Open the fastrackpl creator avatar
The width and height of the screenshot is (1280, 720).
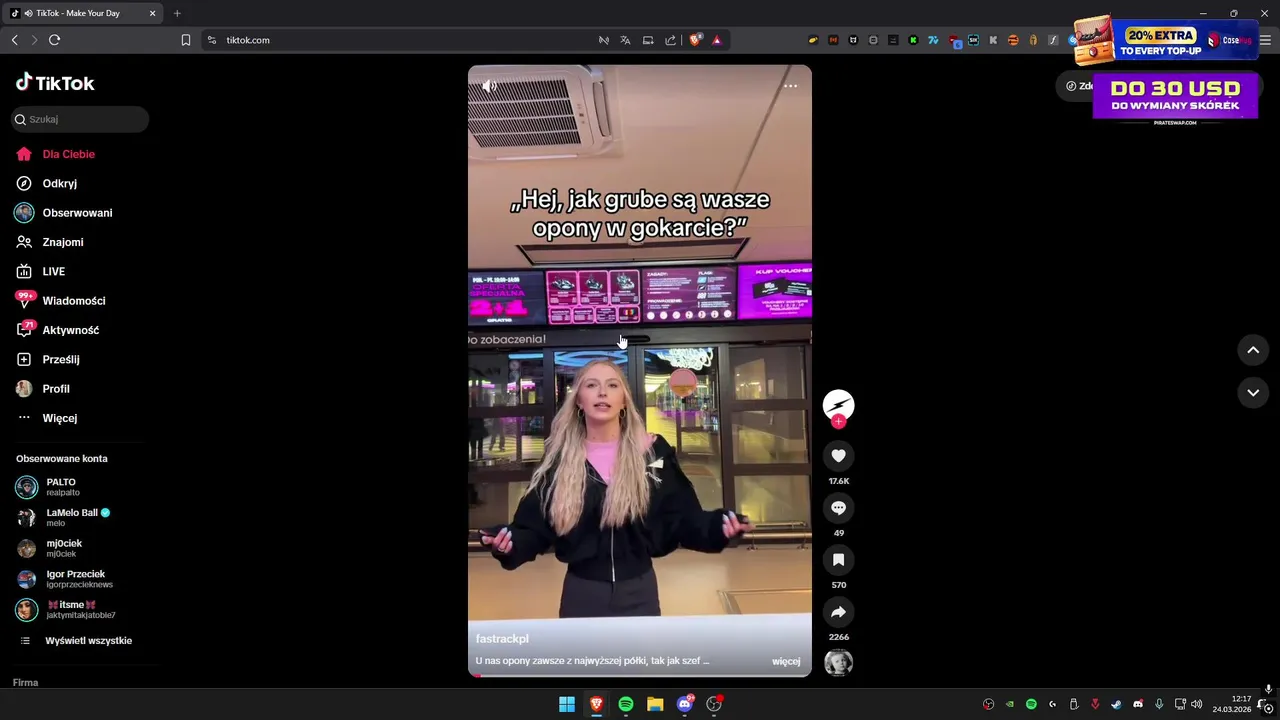click(x=838, y=404)
